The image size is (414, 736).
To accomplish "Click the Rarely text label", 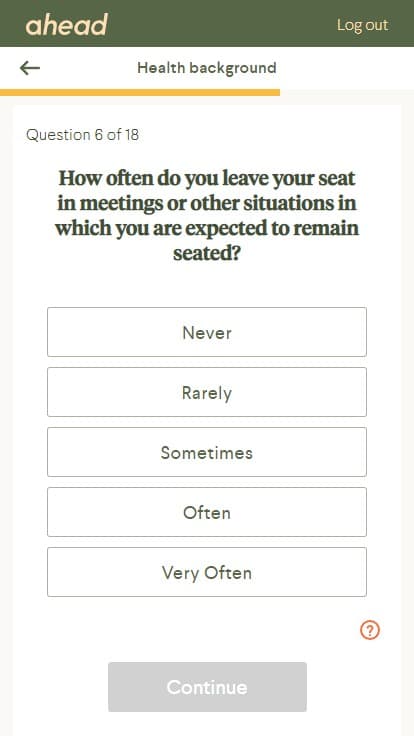I will point(207,393).
